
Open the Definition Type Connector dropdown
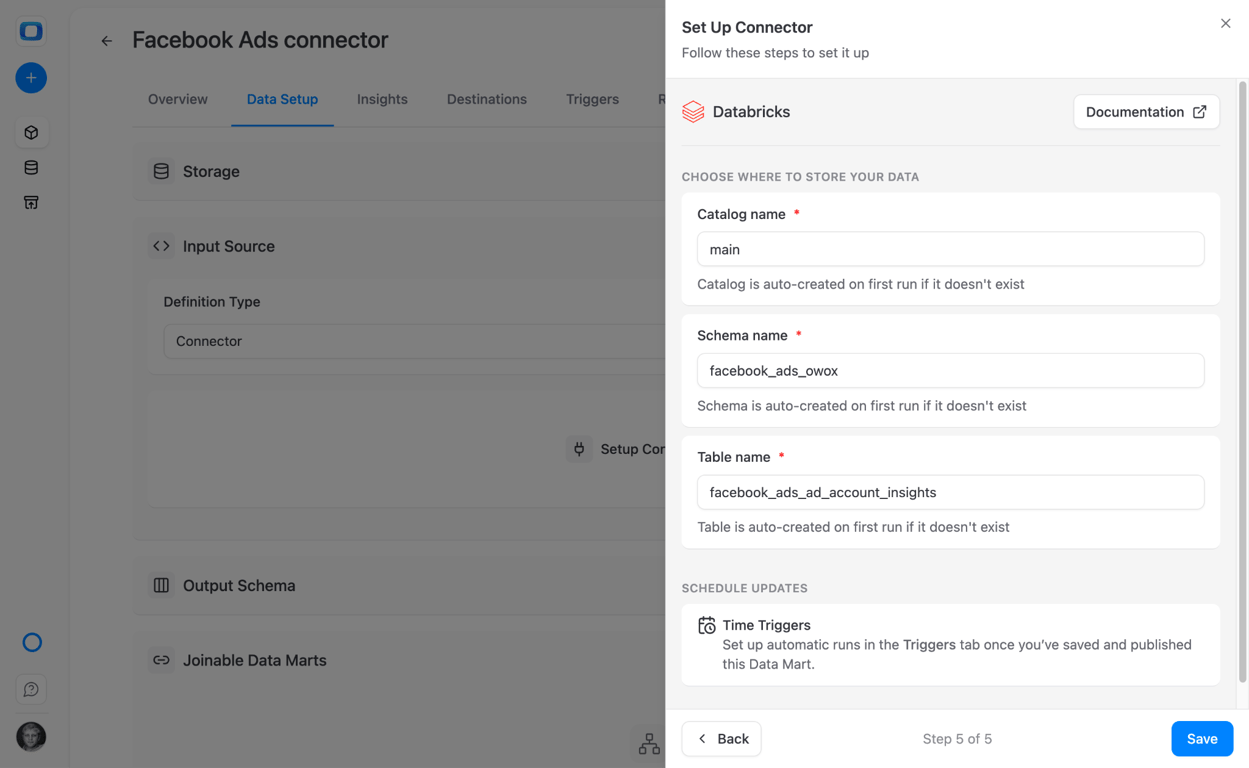pos(414,341)
